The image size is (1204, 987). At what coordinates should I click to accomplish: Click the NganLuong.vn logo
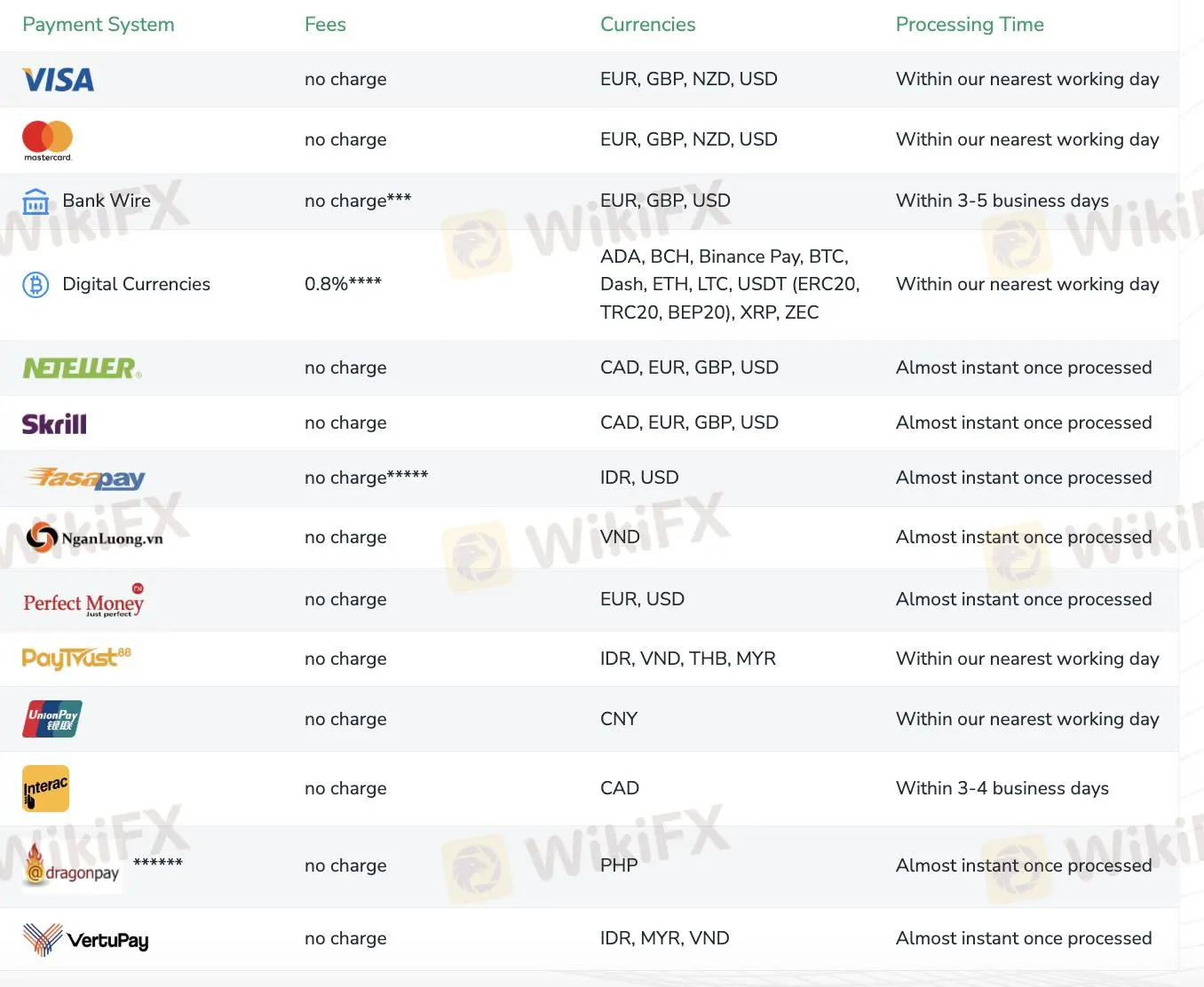(x=94, y=538)
